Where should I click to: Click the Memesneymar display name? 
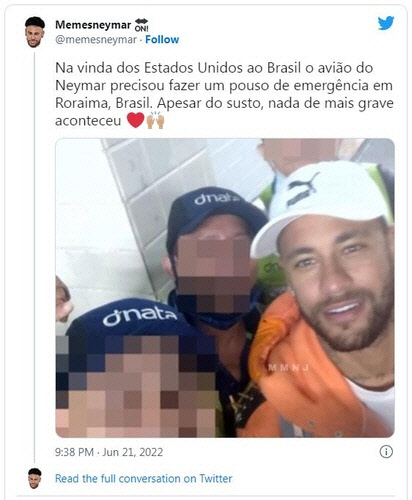click(93, 25)
